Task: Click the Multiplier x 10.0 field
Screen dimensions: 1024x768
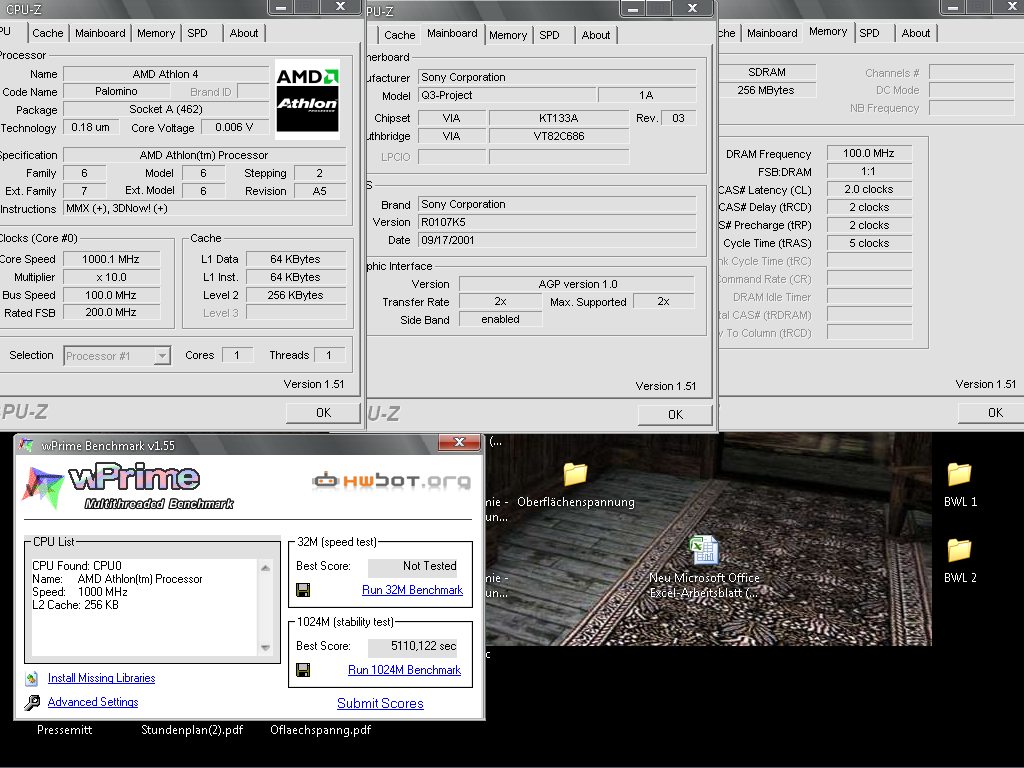Action: click(111, 277)
